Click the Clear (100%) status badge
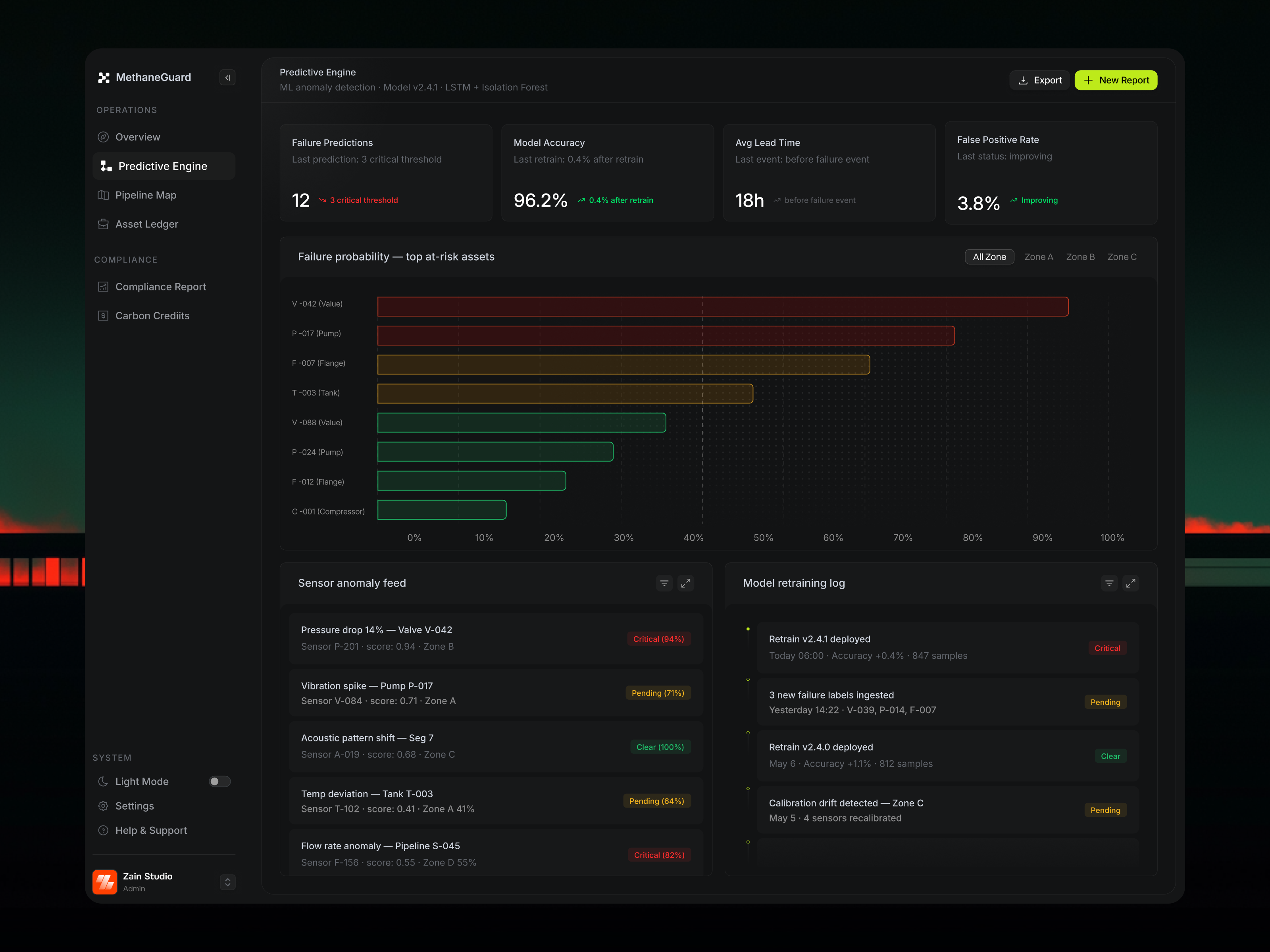 point(660,747)
